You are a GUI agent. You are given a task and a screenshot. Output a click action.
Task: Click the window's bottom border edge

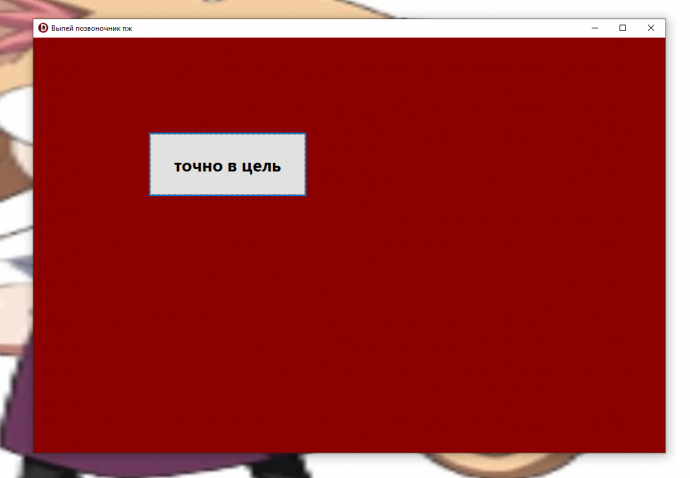point(350,452)
